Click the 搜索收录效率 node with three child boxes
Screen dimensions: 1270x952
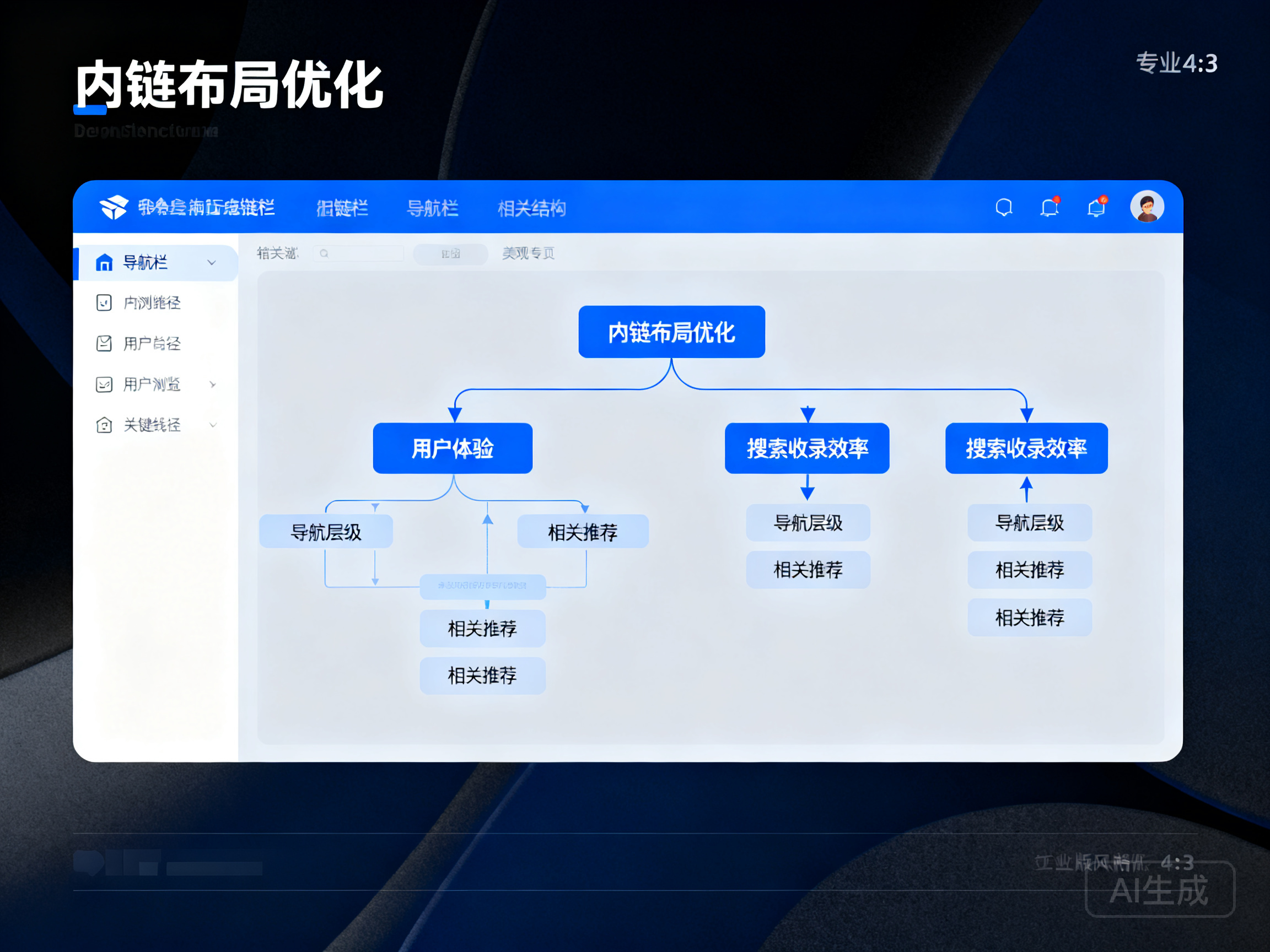1026,448
